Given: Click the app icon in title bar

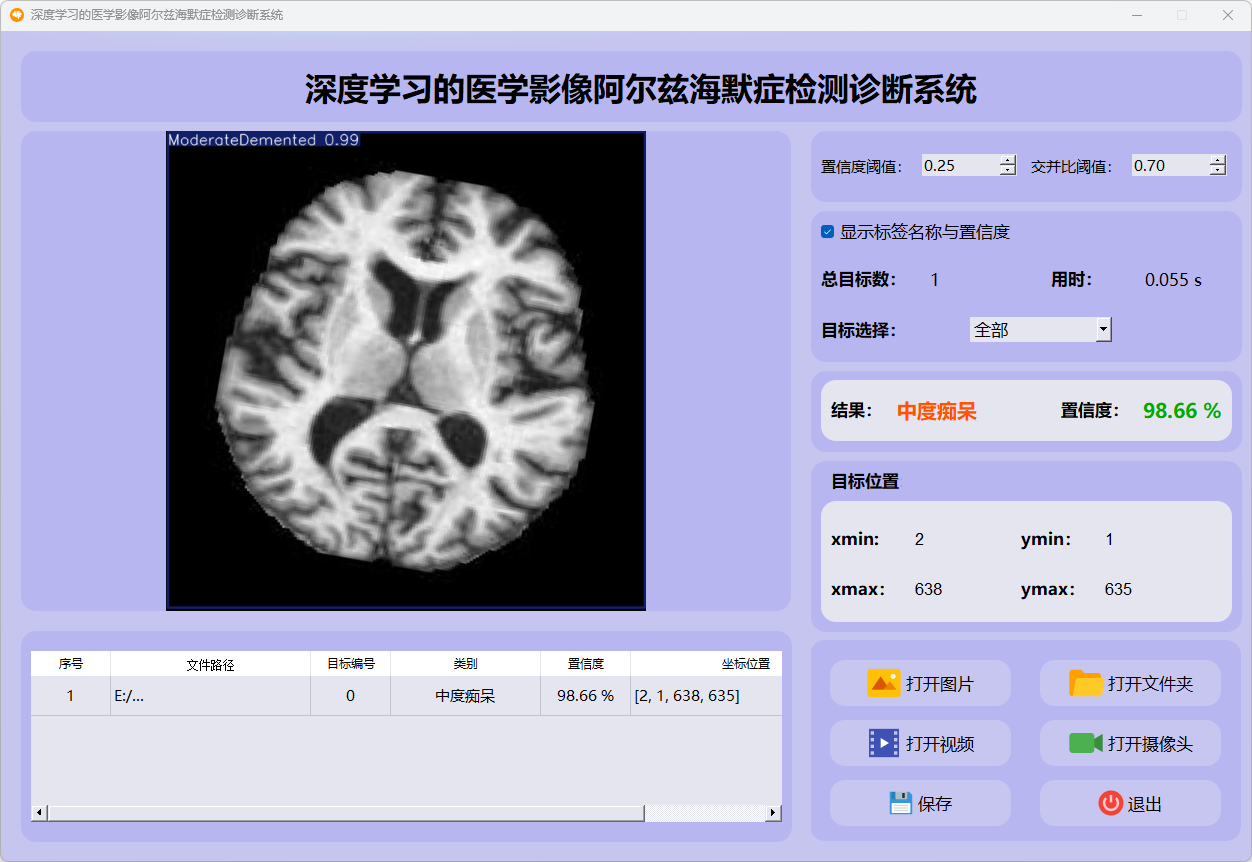Looking at the screenshot, I should point(16,15).
